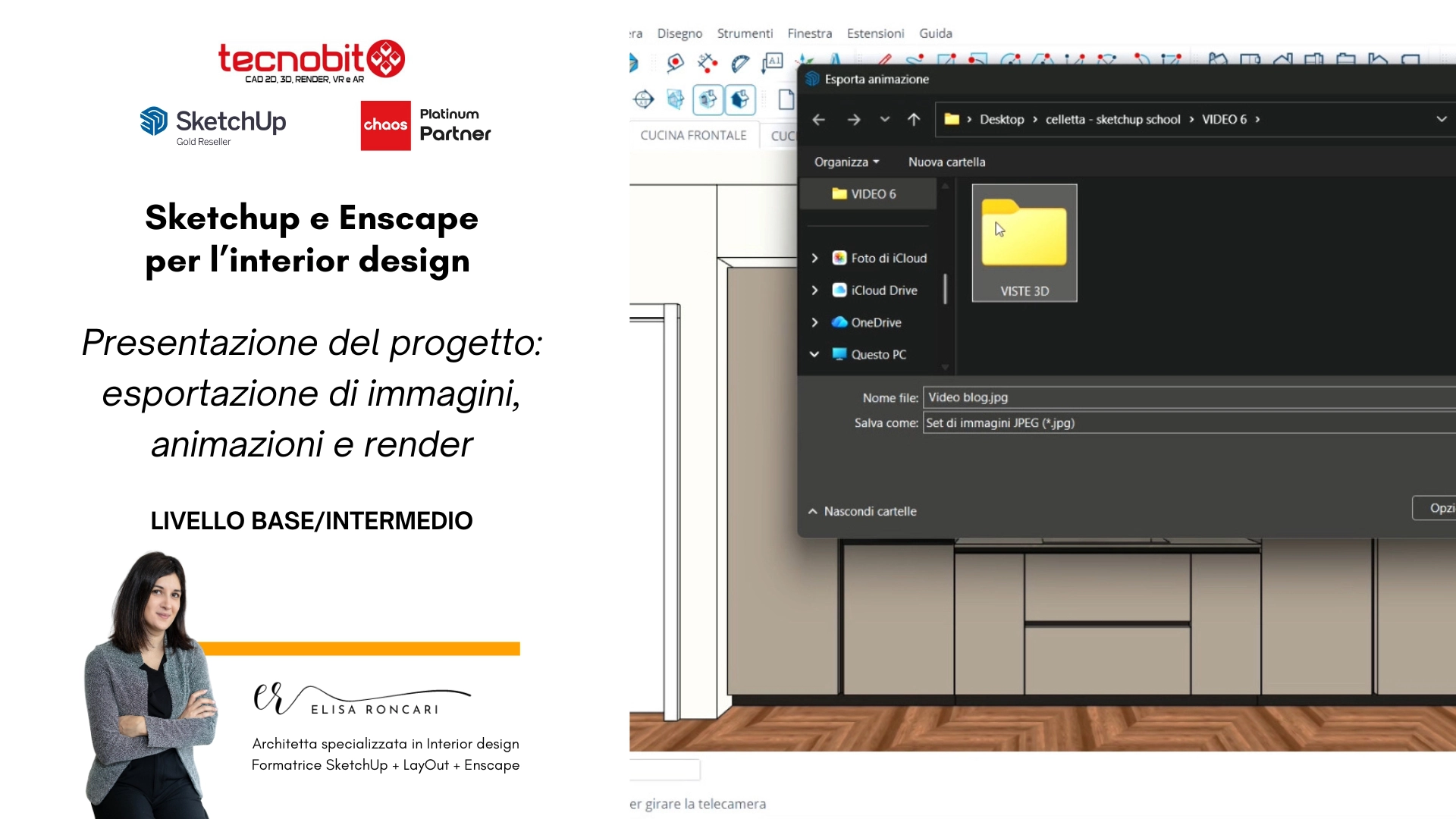Click the VIDEO 6 breadcrumb in address bar

[x=1224, y=119]
